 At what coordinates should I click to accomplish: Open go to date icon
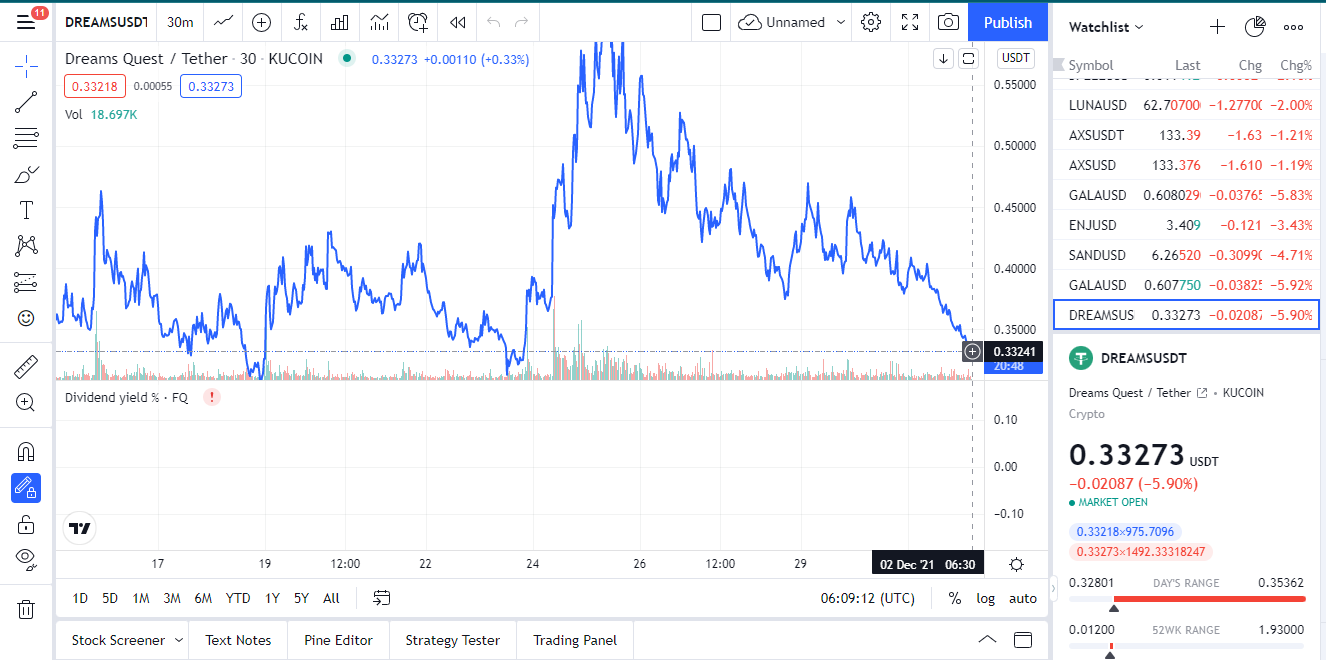382,598
